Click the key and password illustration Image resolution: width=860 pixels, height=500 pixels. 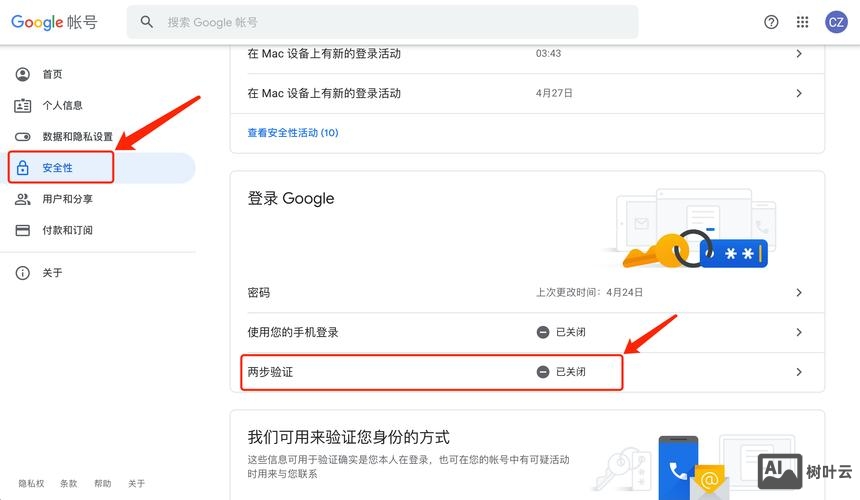coord(692,229)
